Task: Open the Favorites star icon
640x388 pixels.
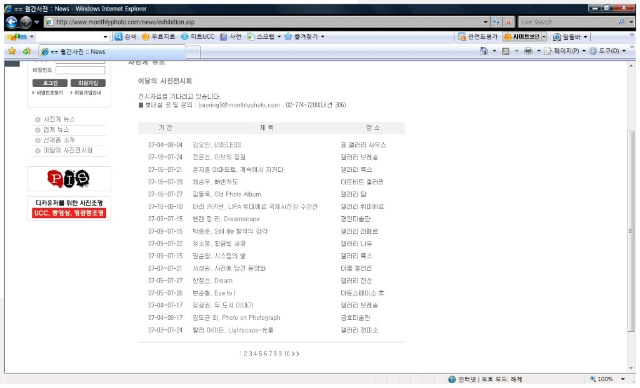Action: pos(12,51)
